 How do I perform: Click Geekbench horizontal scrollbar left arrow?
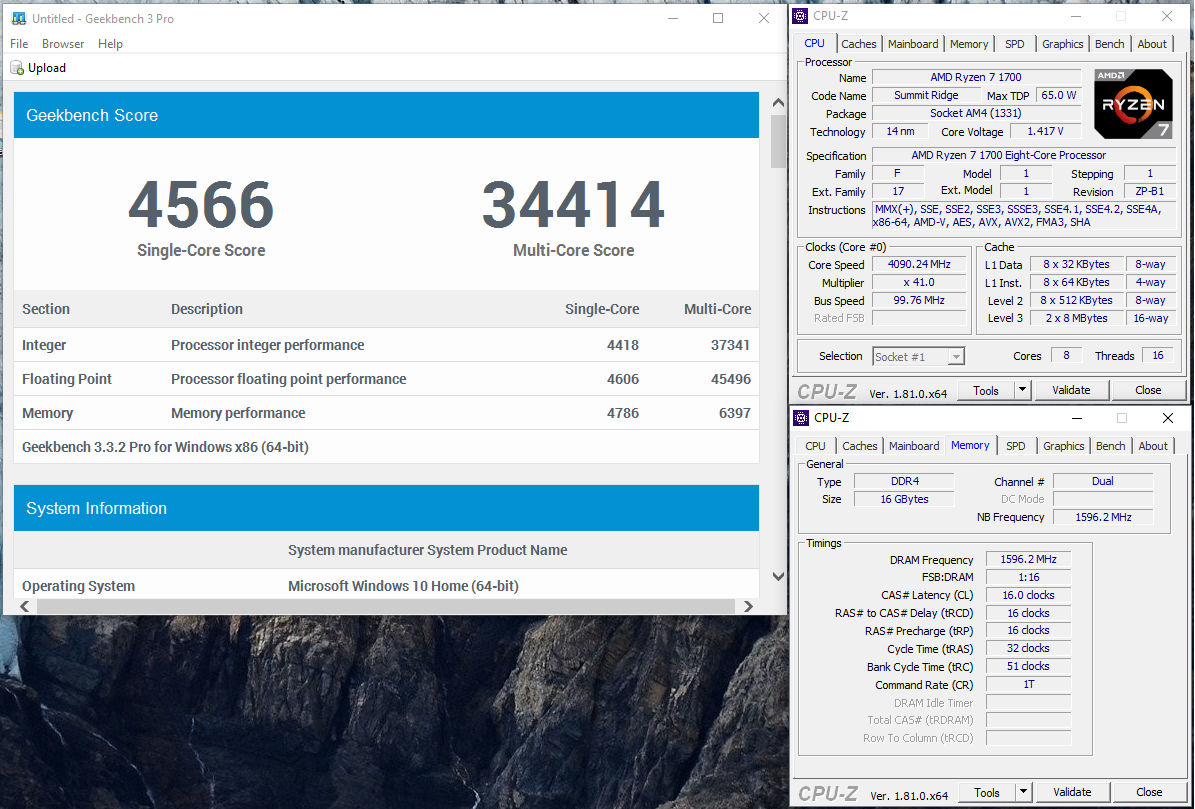(x=24, y=606)
